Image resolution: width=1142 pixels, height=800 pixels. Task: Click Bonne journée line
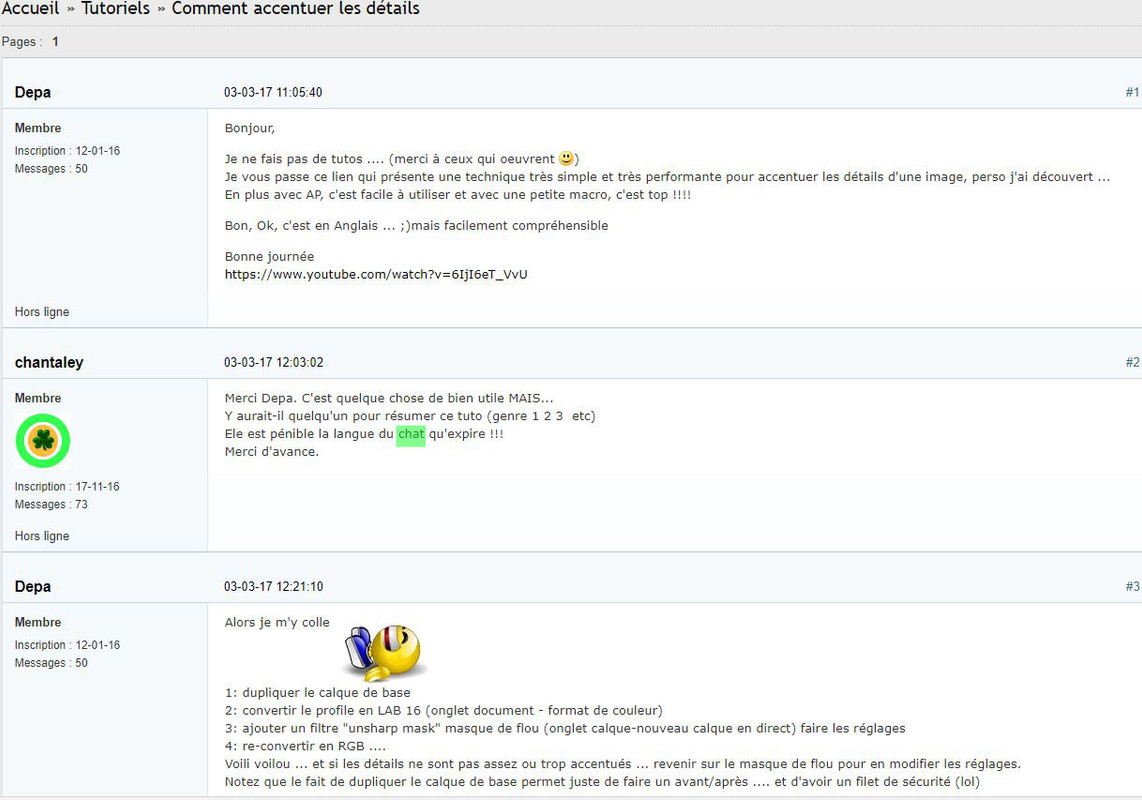pos(269,256)
